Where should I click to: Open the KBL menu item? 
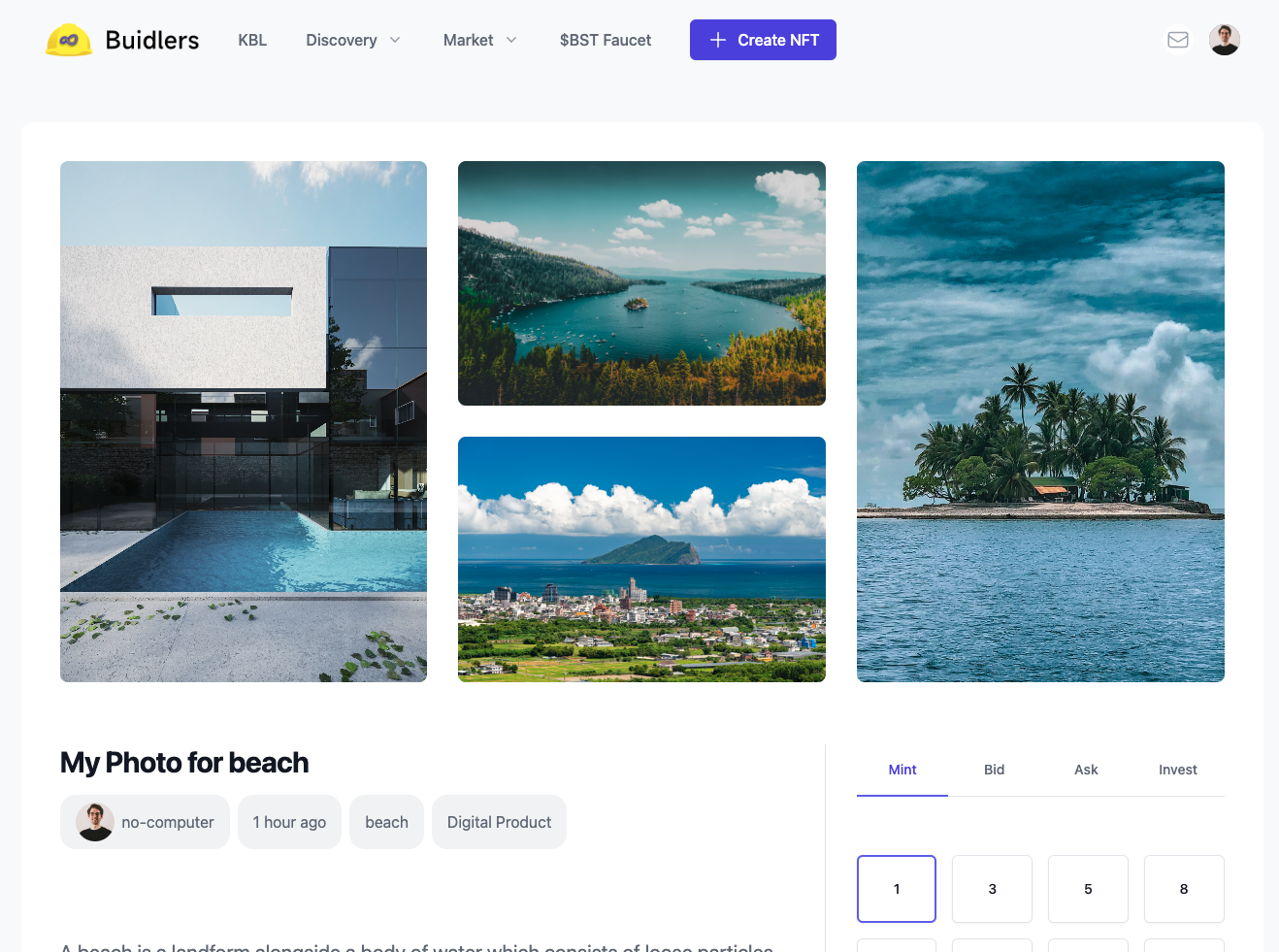pos(252,40)
